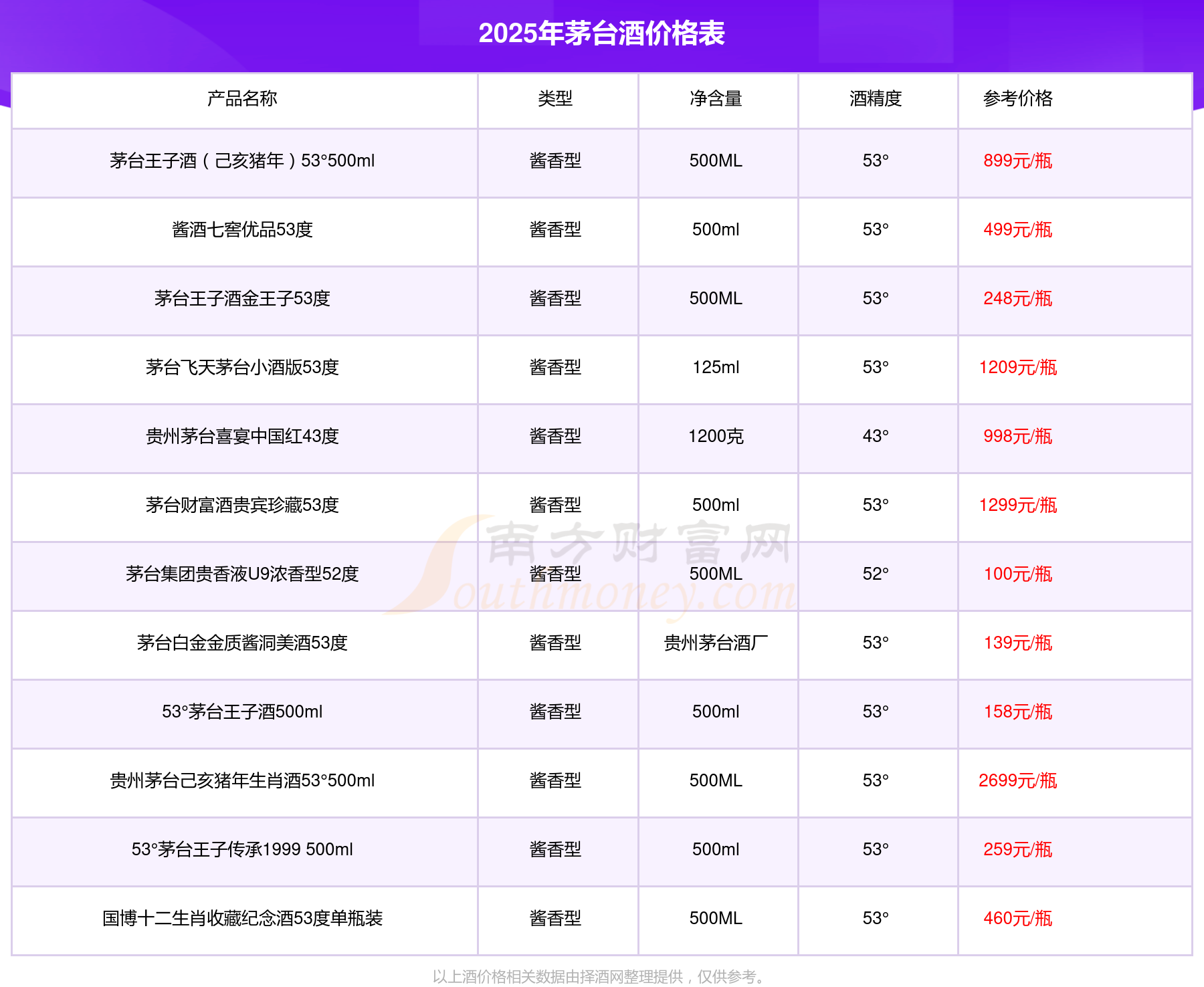
Task: Select the price "1209元/瓶"
Action: click(x=1017, y=367)
